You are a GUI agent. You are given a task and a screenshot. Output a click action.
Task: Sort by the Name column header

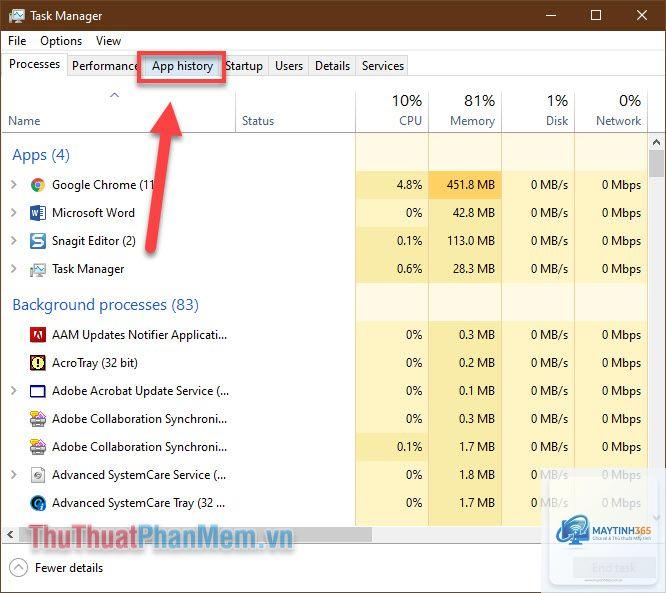coord(119,112)
